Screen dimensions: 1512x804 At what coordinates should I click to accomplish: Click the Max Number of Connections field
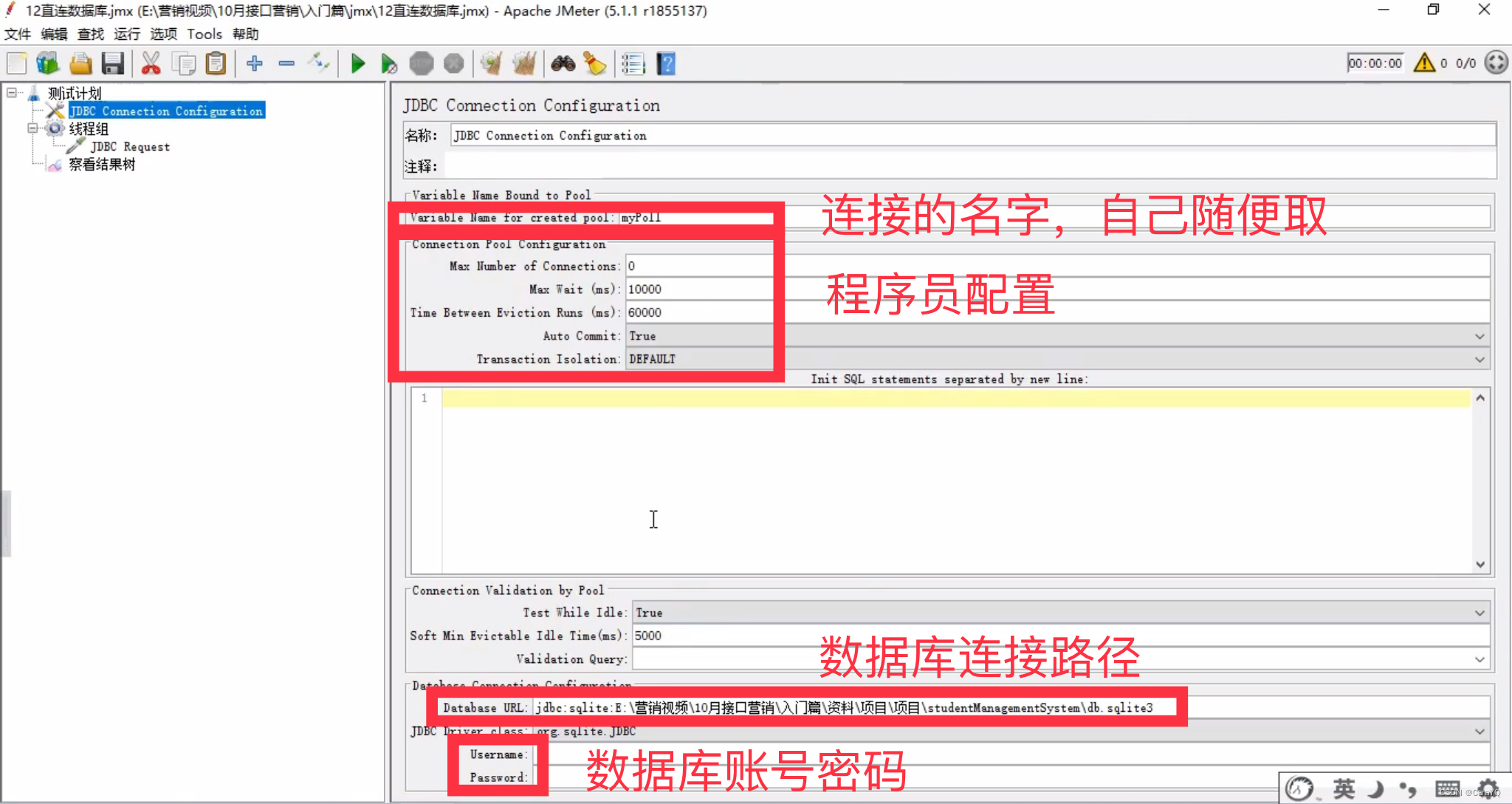(x=1057, y=266)
